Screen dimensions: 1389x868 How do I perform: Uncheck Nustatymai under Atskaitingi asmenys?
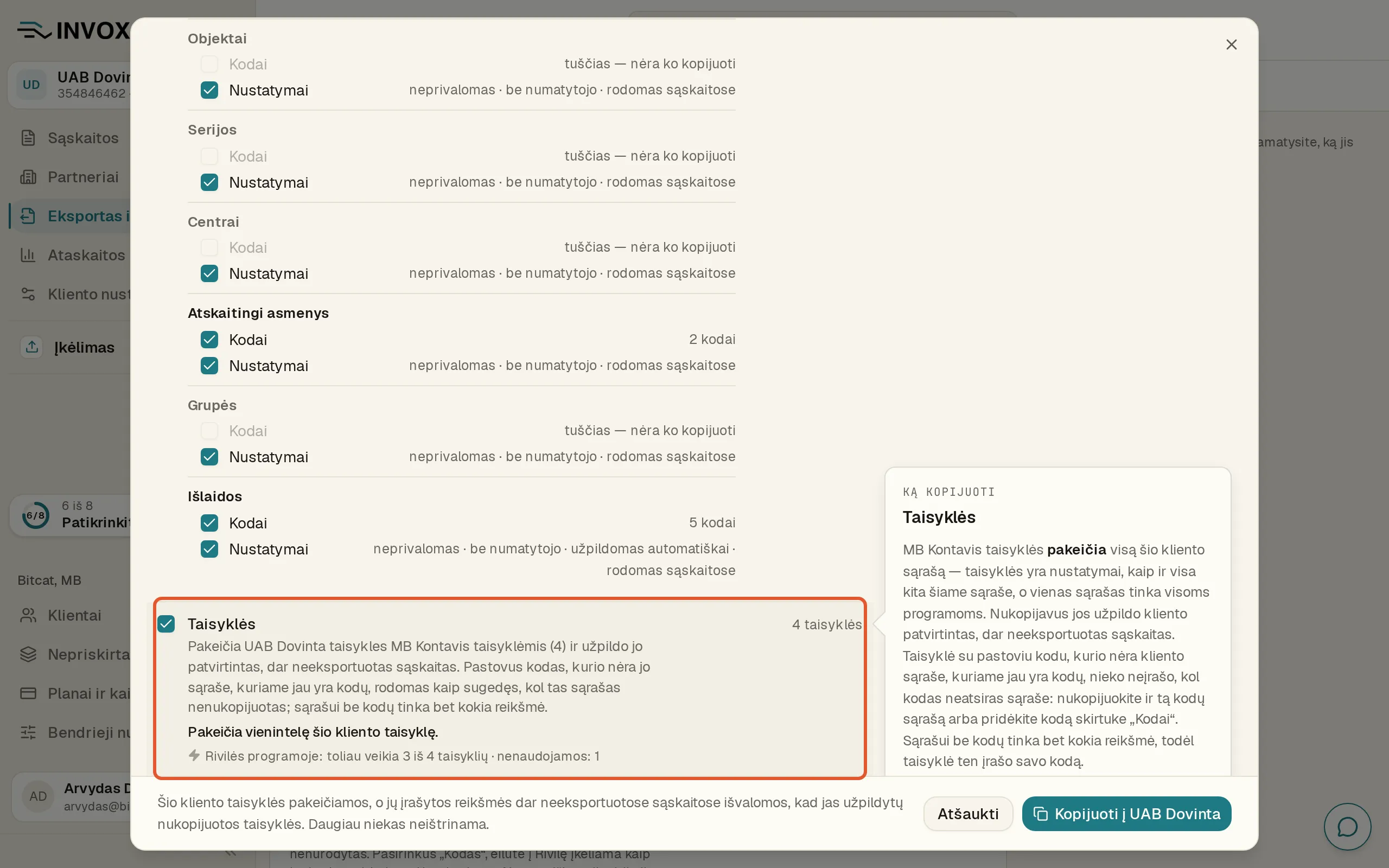click(209, 366)
